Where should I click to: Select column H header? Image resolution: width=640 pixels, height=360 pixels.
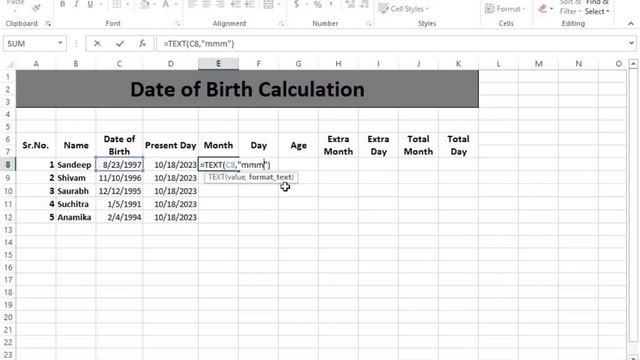[338, 64]
